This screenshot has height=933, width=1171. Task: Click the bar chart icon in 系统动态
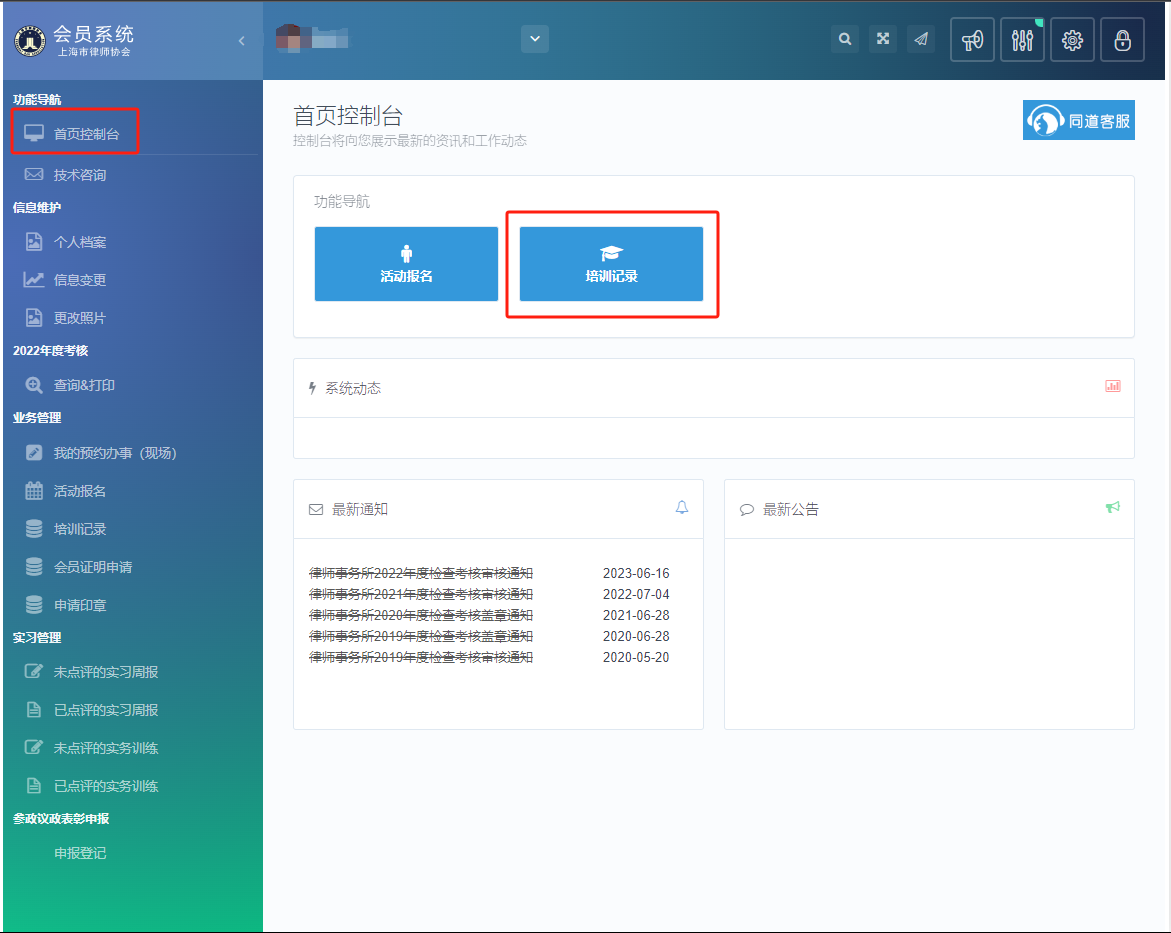(1112, 386)
